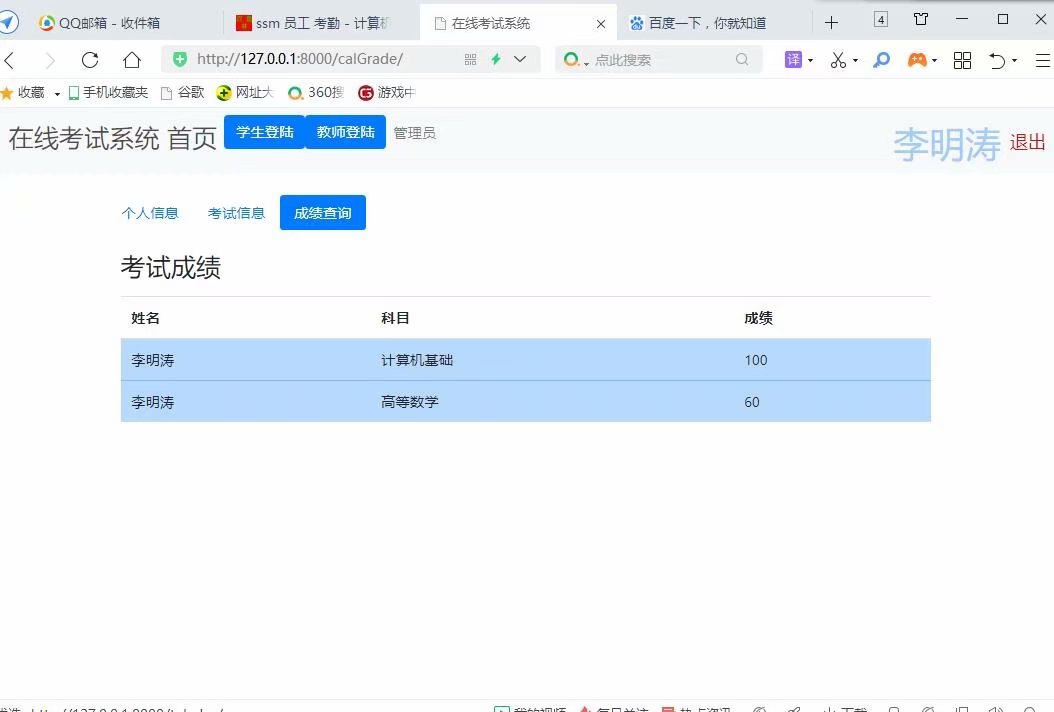Screen dimensions: 1054x712
Task: Click the browser forward arrow
Action: tap(50, 61)
